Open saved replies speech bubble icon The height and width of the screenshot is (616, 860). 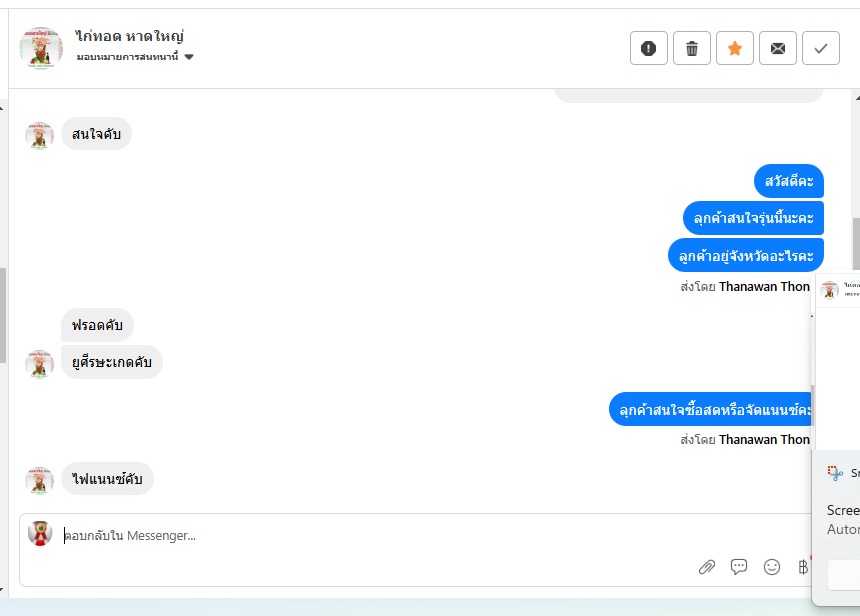pos(739,567)
